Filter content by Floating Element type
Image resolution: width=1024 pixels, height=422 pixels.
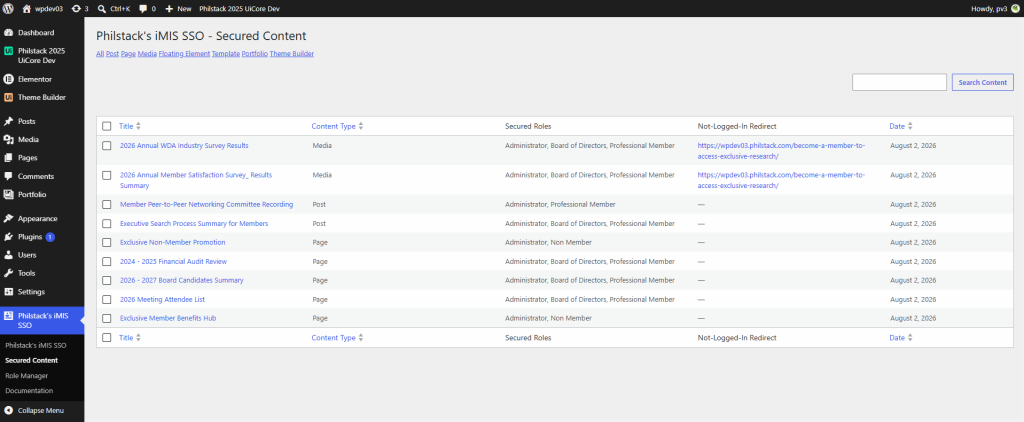184,54
